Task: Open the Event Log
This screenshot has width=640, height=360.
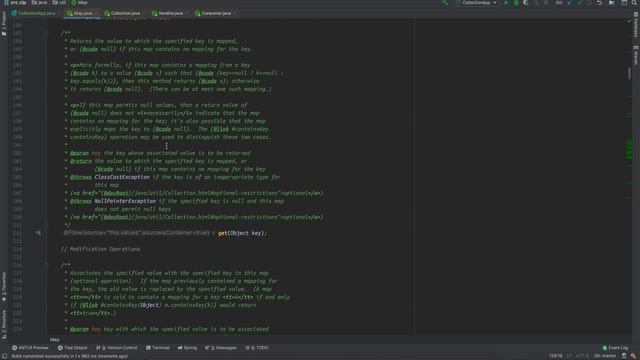Action: click(x=615, y=348)
